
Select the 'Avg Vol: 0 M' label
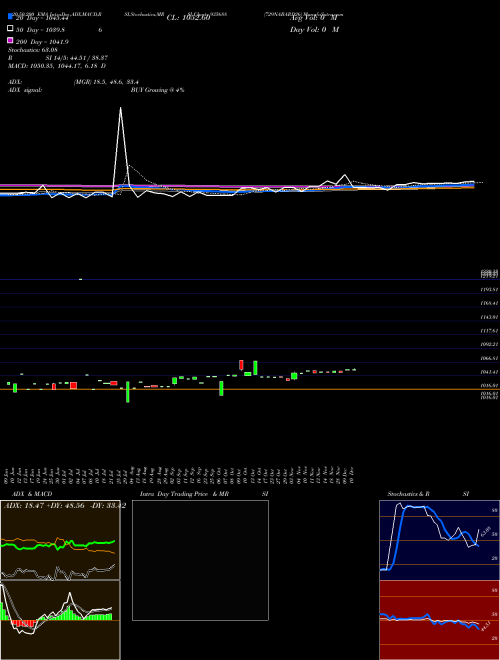[x=314, y=18]
